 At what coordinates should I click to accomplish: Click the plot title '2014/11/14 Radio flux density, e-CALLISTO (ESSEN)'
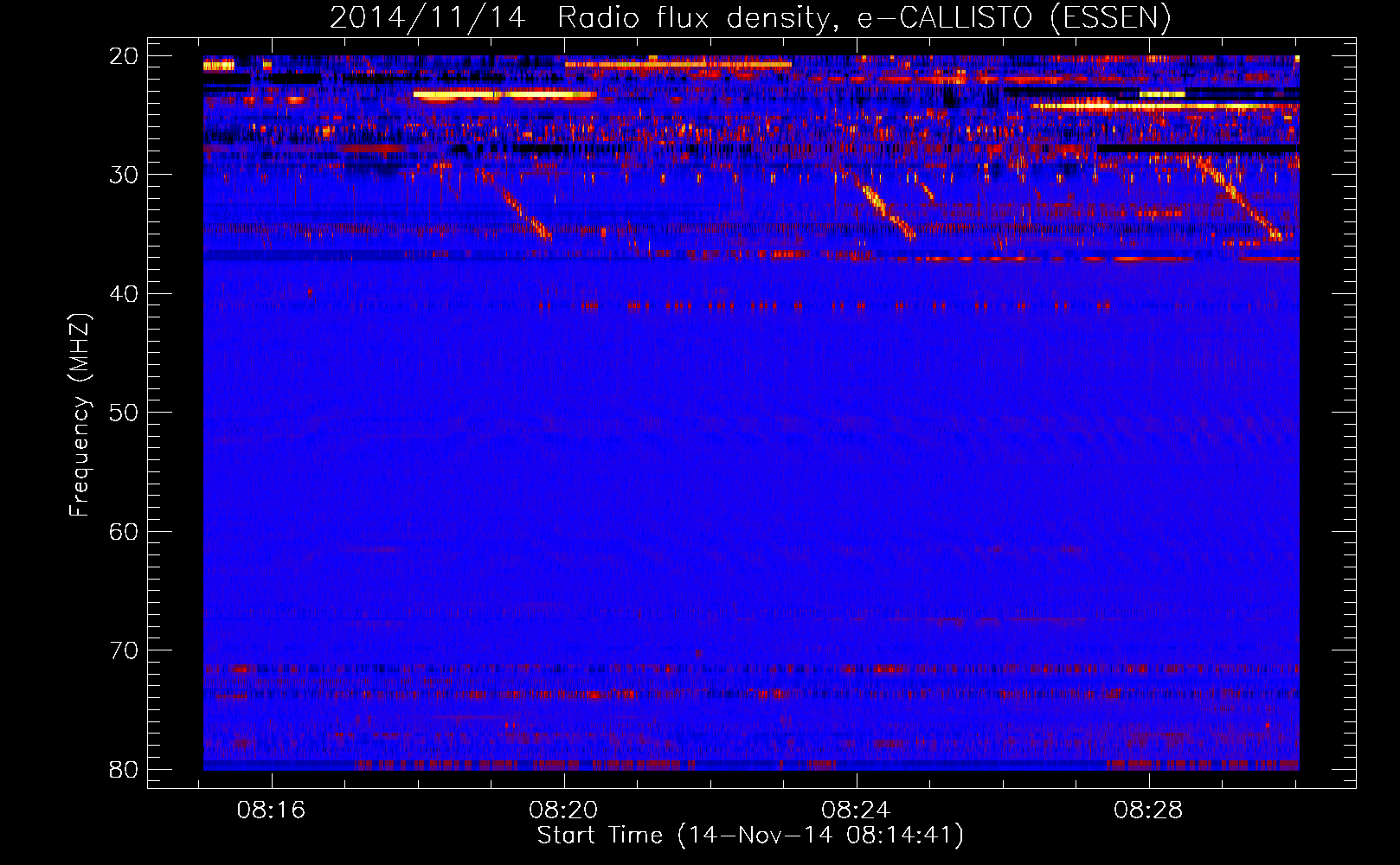click(750, 18)
